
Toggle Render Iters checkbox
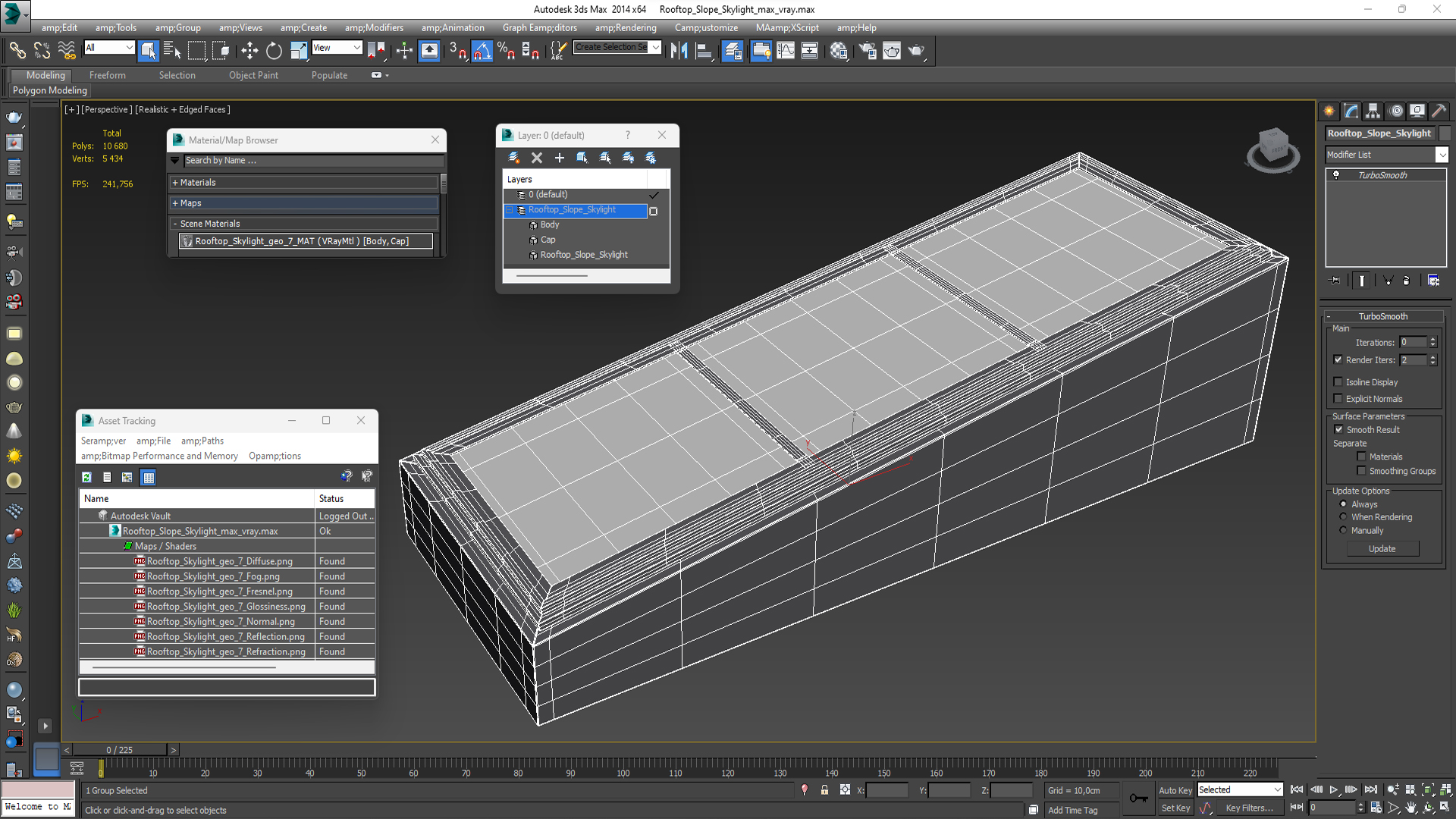(1338, 360)
